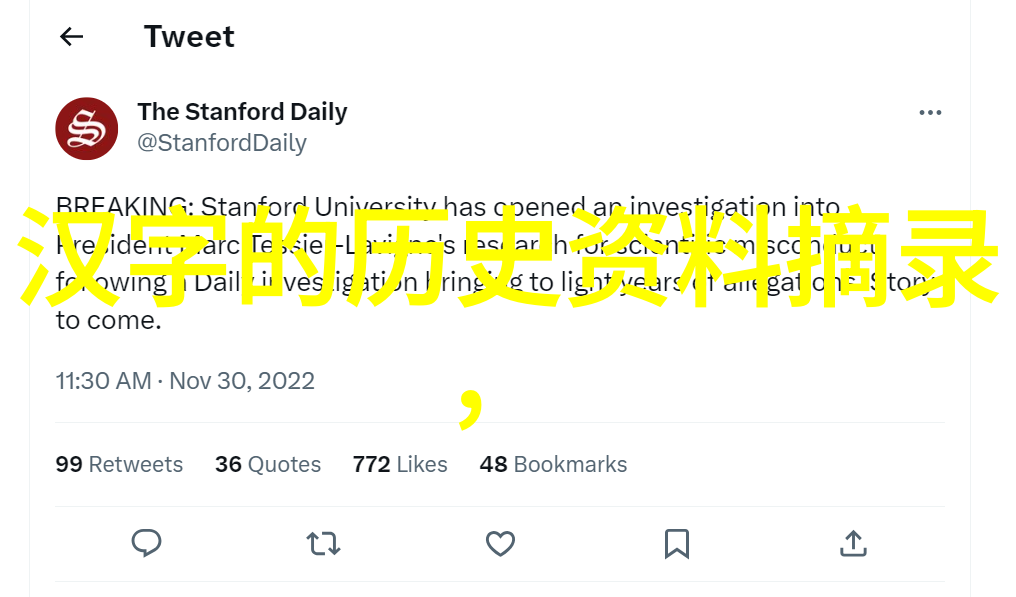Screen dimensions: 1016x597
Task: Retweet the Stanford Daily post
Action: point(323,543)
